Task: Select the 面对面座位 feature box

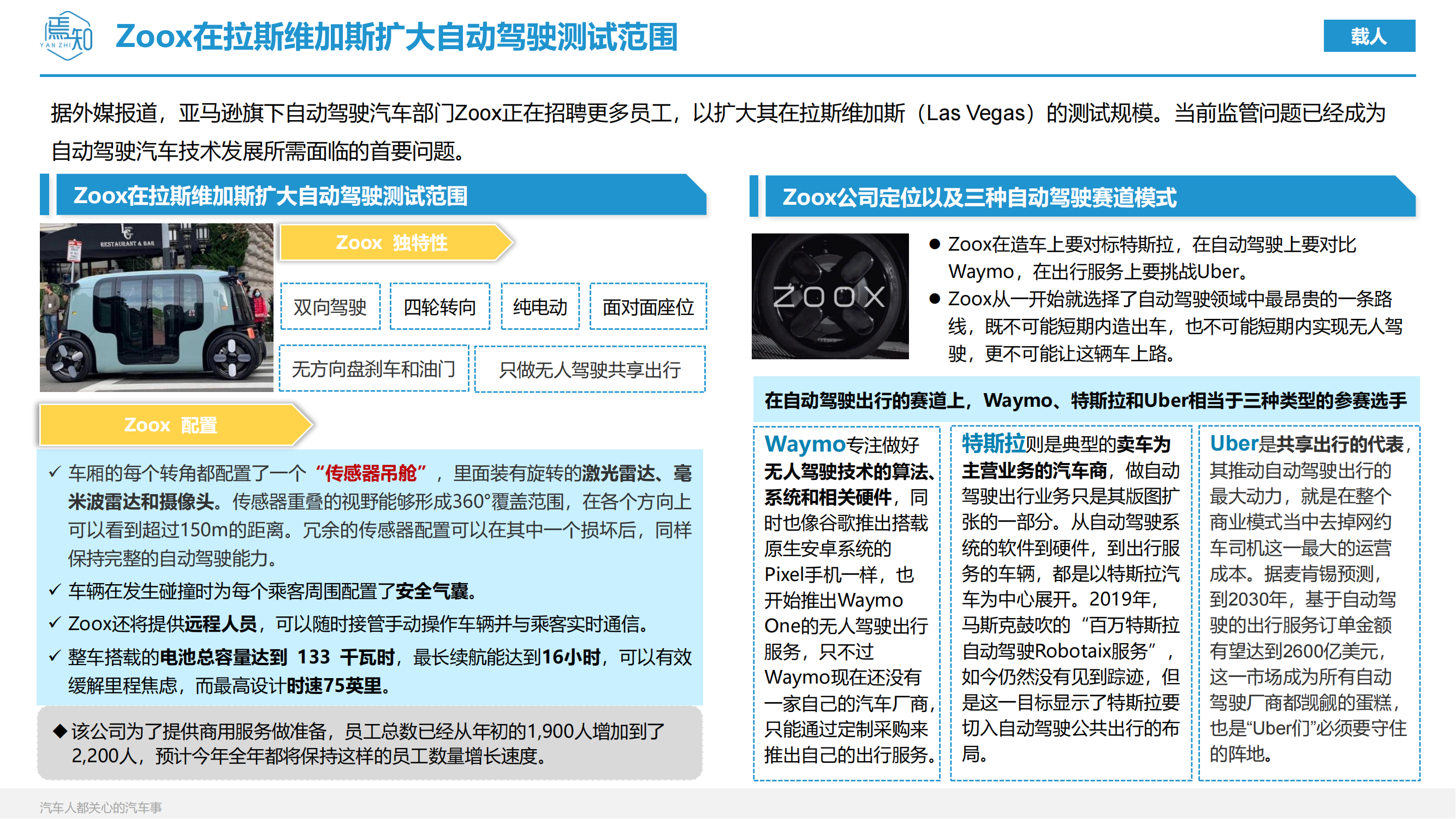Action: [x=647, y=307]
